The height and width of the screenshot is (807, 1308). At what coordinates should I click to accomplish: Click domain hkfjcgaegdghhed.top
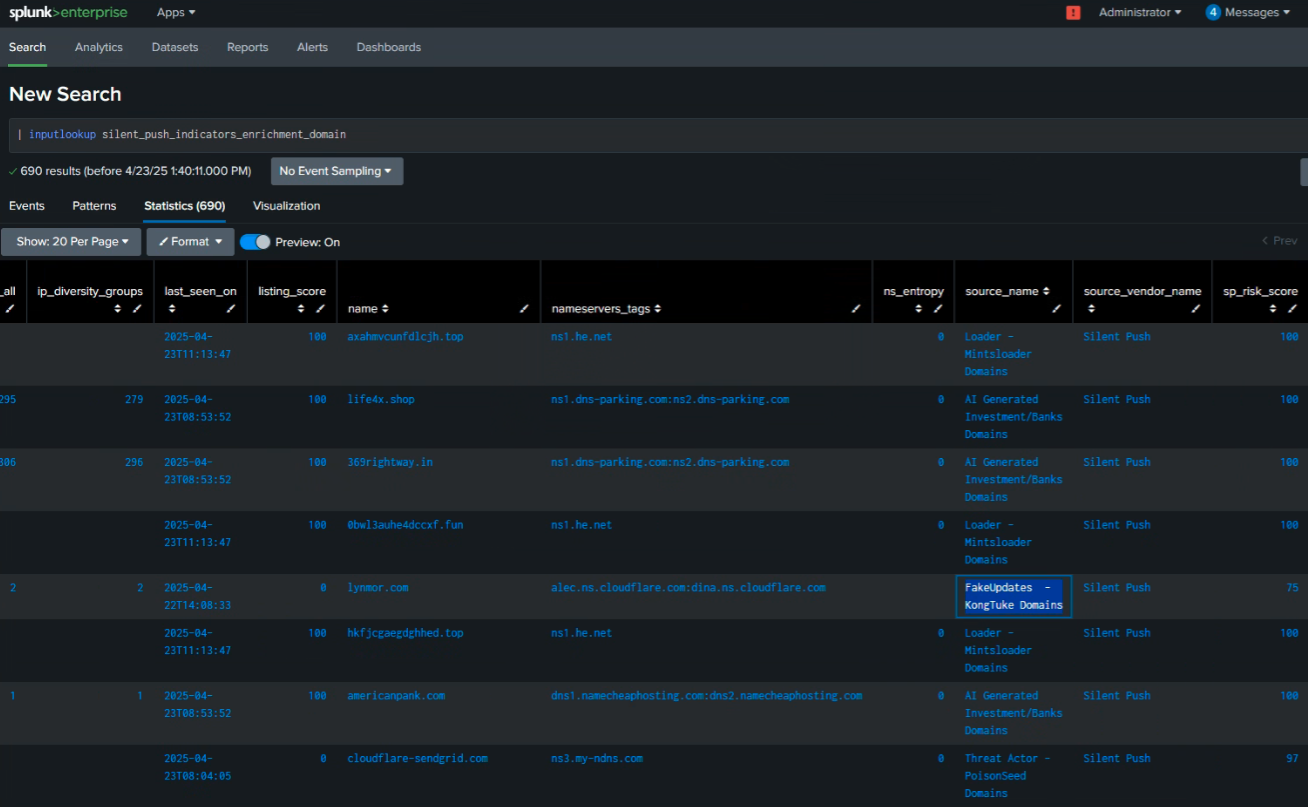point(405,633)
